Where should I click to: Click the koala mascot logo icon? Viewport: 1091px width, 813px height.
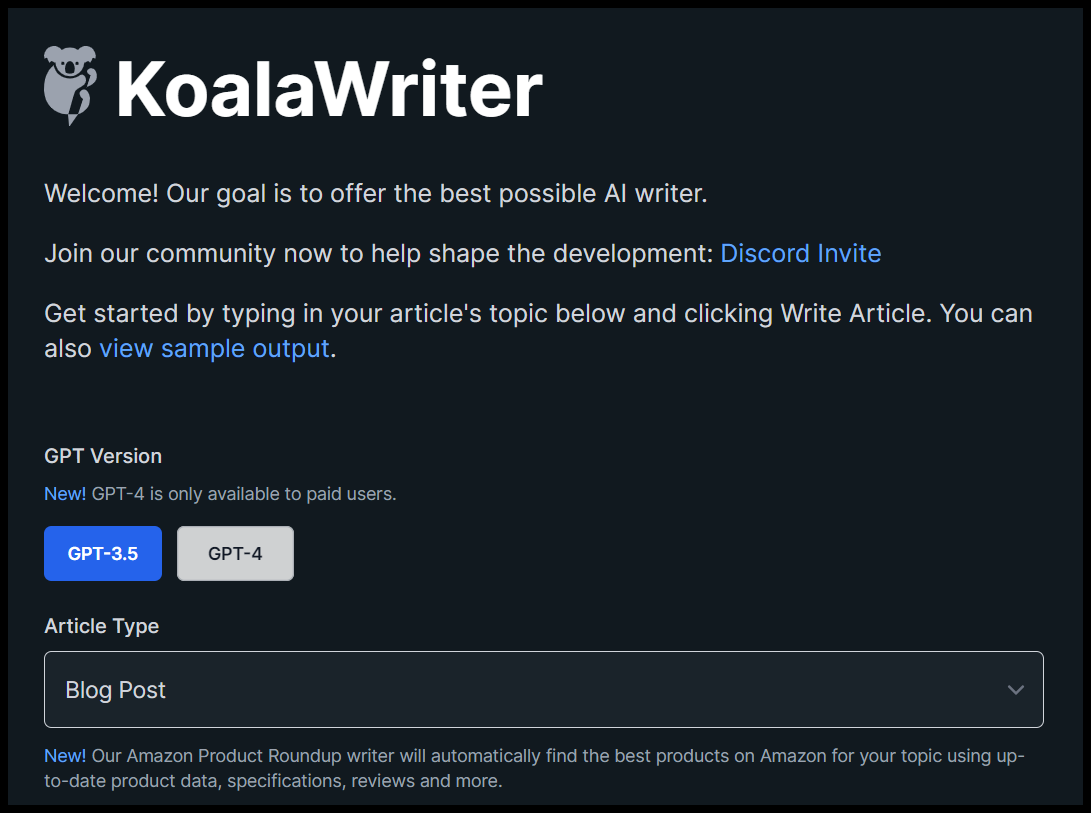70,86
